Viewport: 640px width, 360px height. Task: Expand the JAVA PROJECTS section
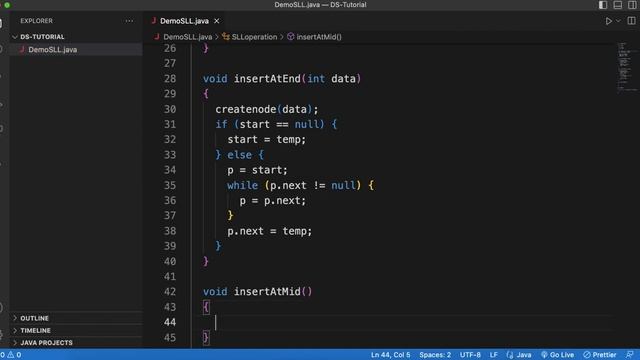46,342
